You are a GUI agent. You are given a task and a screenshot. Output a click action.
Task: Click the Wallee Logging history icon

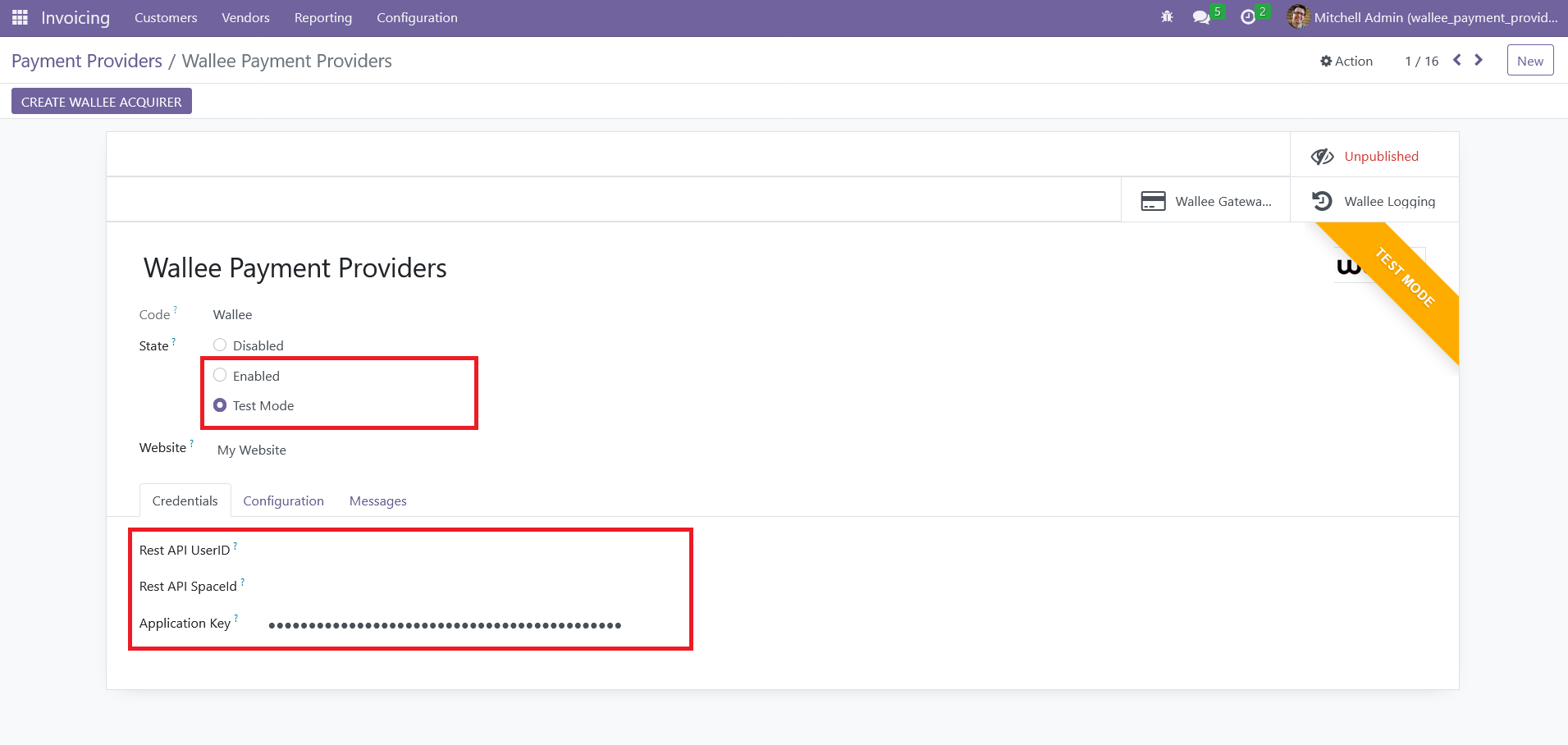click(1322, 201)
